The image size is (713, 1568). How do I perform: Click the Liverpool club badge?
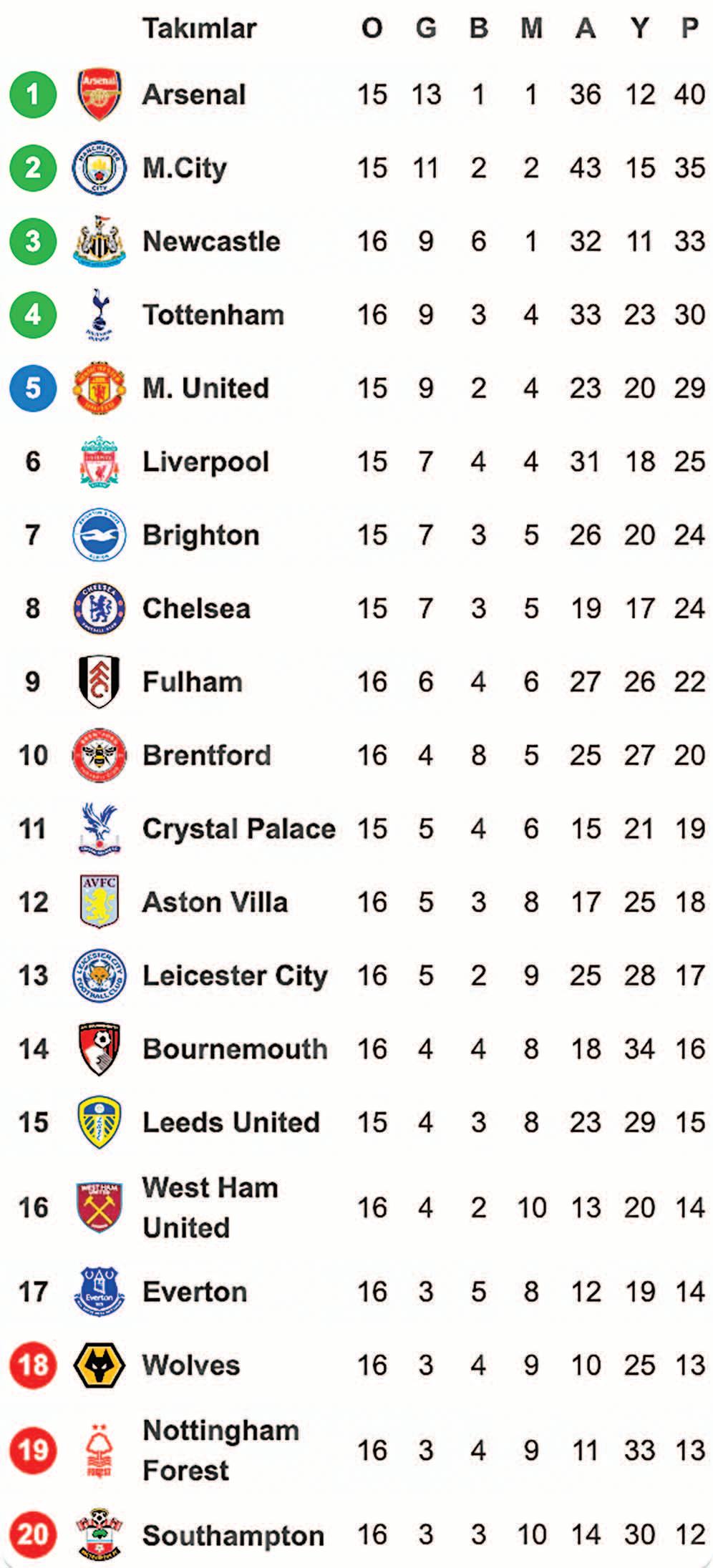100,462
